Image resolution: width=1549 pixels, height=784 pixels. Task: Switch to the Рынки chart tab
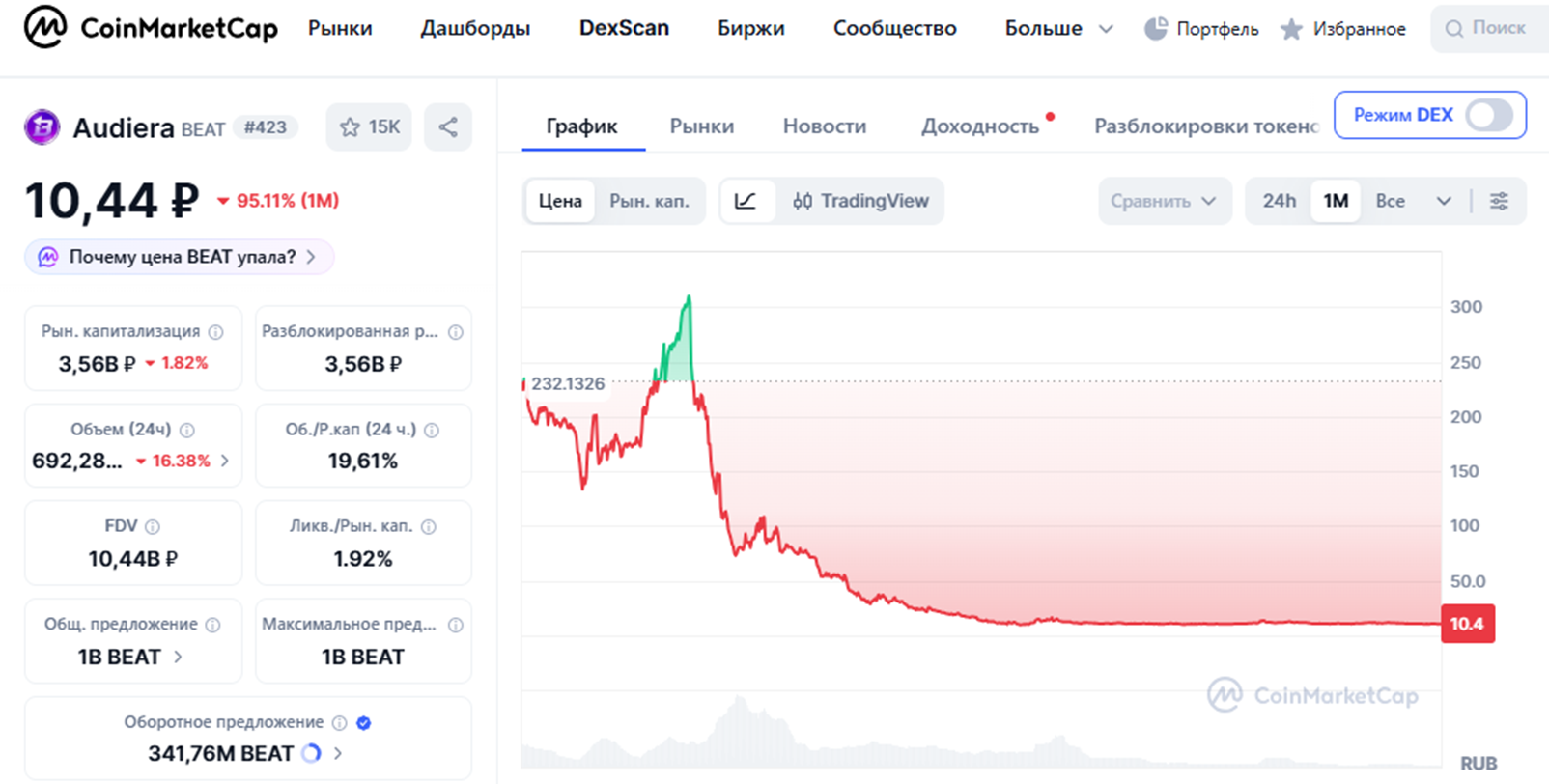coord(702,126)
